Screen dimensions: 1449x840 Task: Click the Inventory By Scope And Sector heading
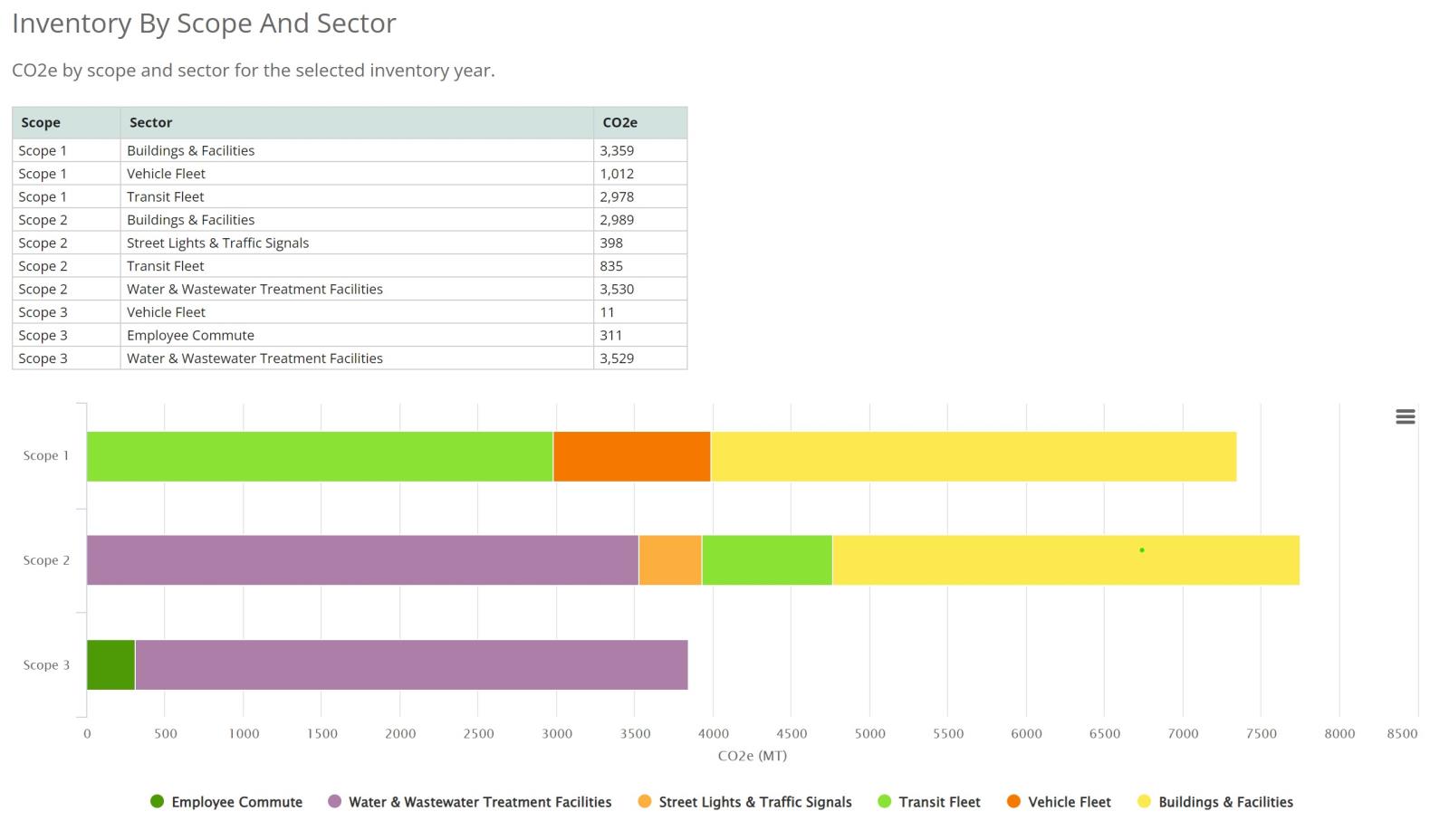point(204,23)
